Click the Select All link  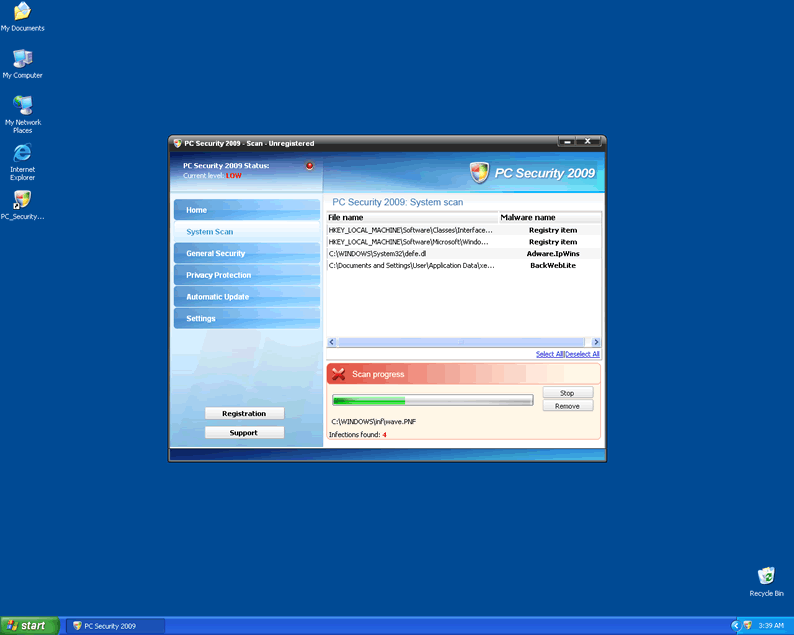tap(549, 354)
